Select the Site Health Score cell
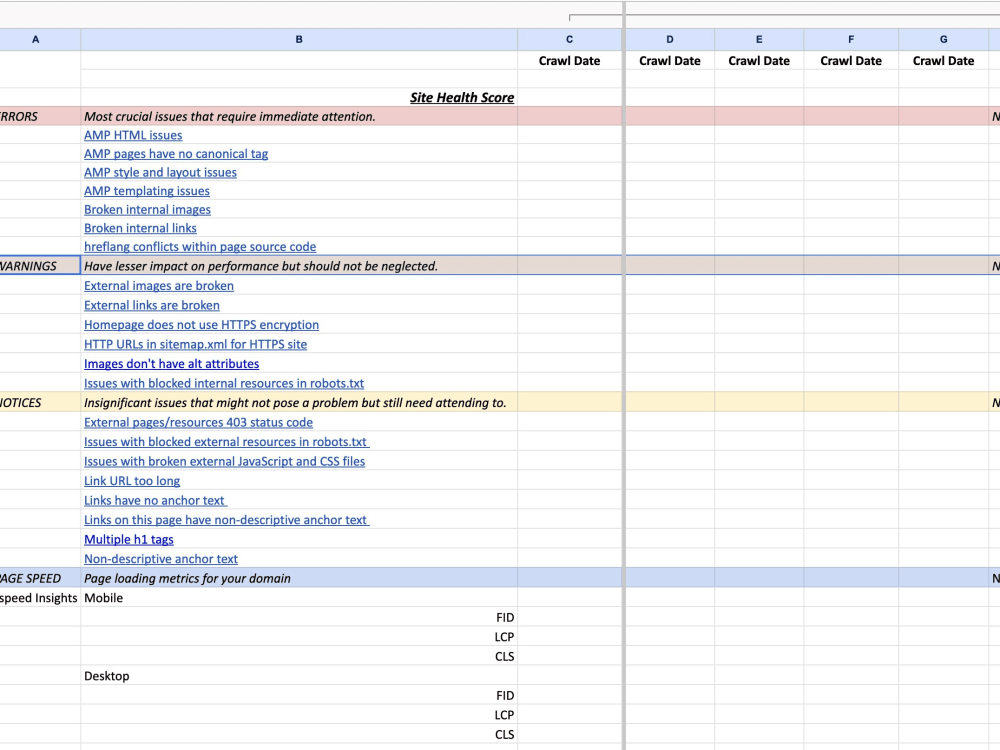 [299, 98]
